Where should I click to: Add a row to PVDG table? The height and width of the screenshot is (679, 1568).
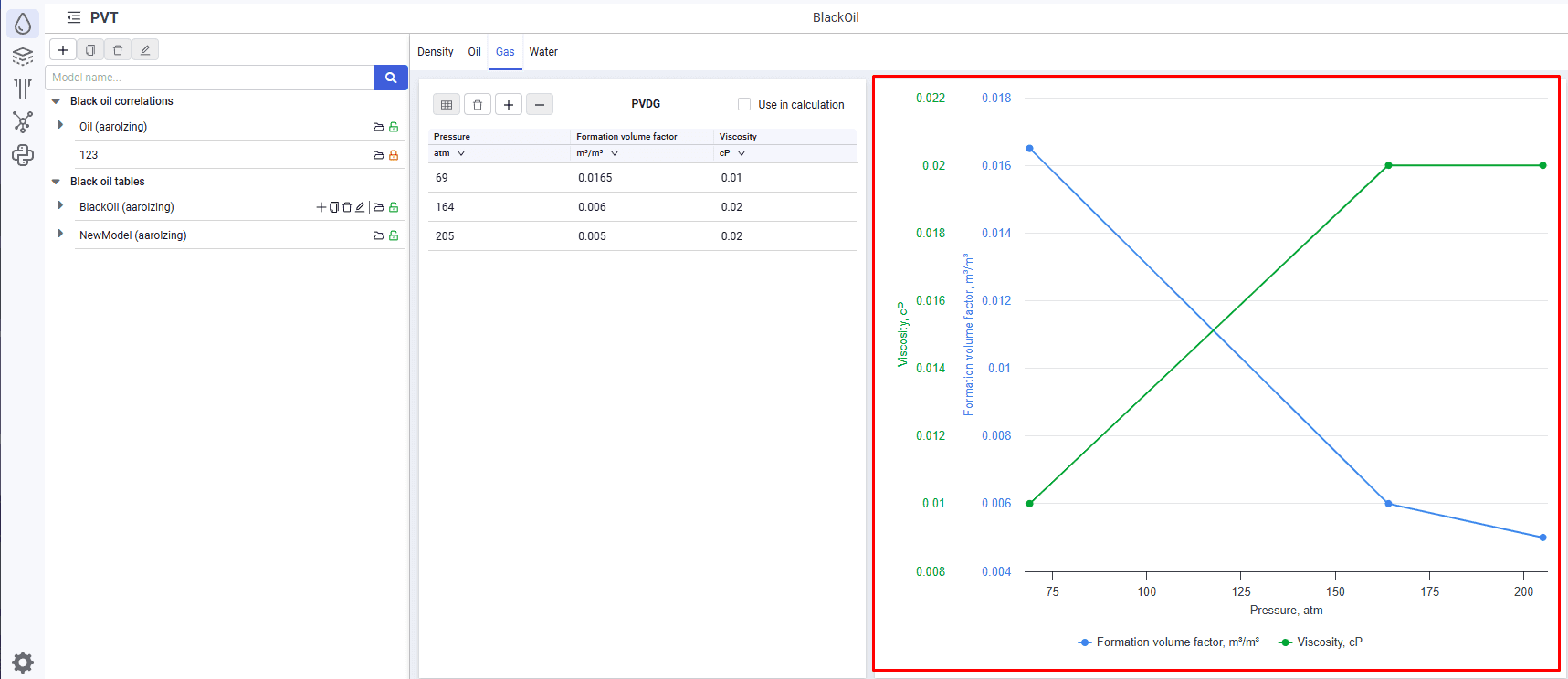pos(509,105)
